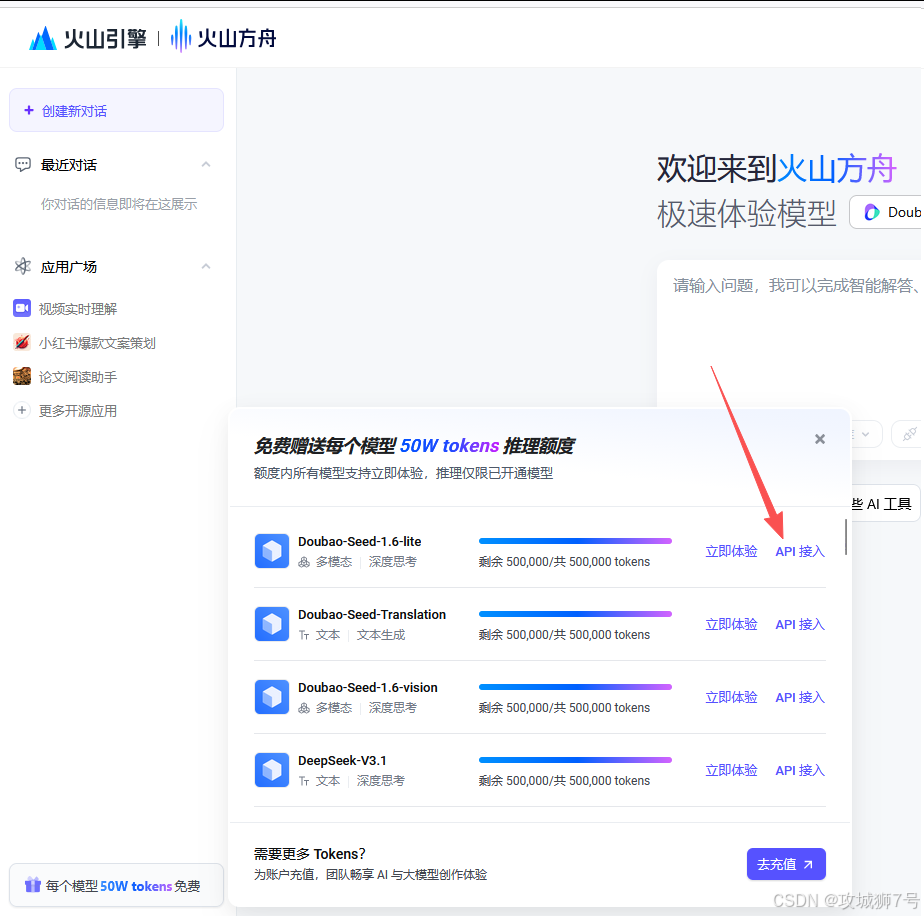Click the gift icon in bottom banner

(33, 885)
